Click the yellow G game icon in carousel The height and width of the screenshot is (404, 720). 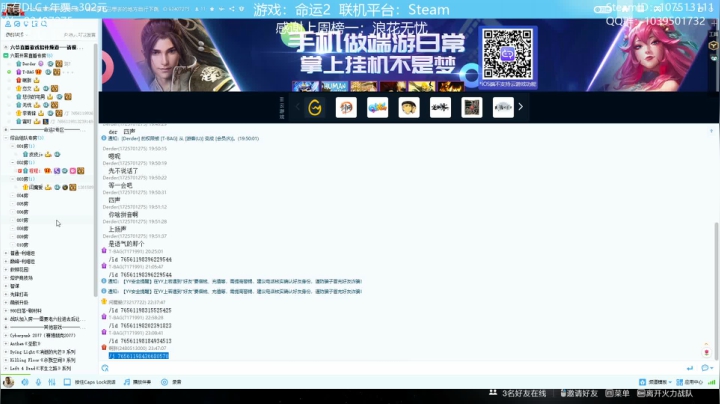(315, 108)
